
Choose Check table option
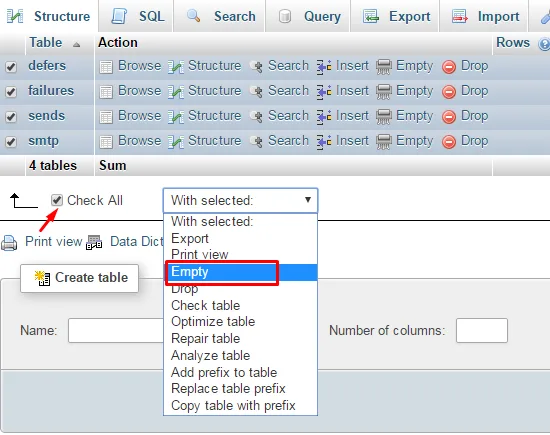(241, 306)
